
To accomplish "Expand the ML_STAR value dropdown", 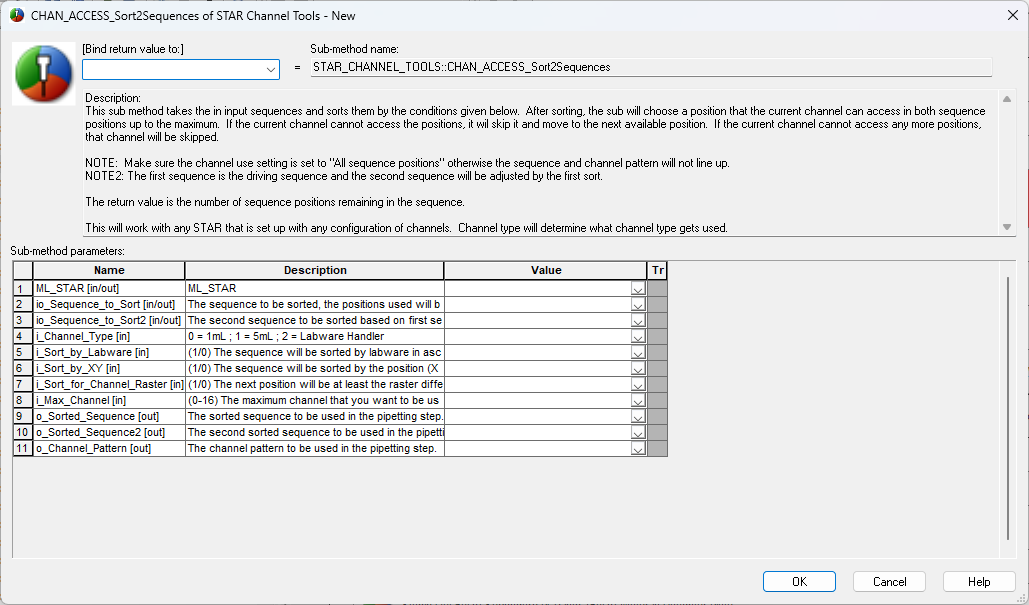I will pyautogui.click(x=638, y=288).
